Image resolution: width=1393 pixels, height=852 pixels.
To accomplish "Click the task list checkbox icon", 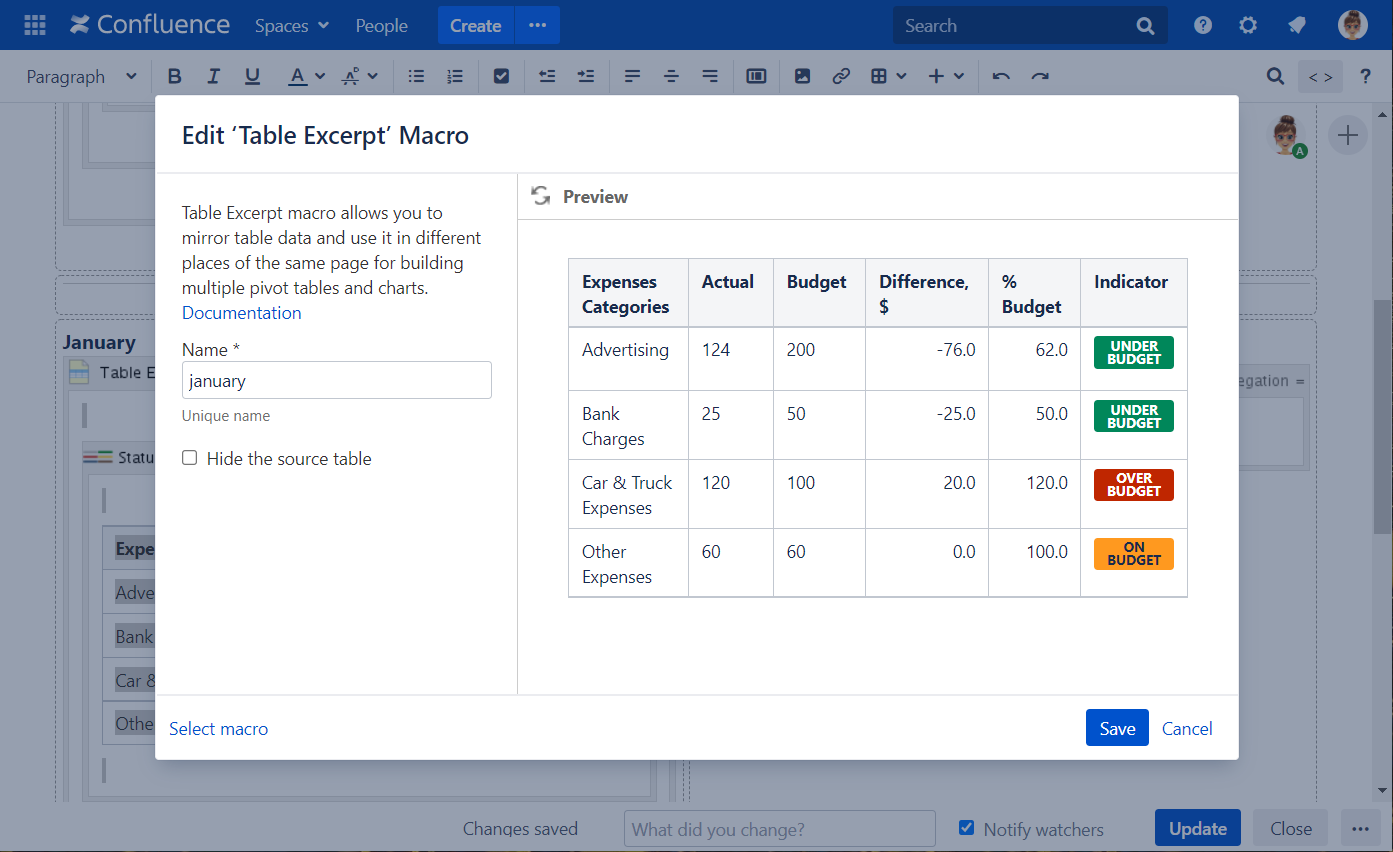I will click(x=502, y=77).
